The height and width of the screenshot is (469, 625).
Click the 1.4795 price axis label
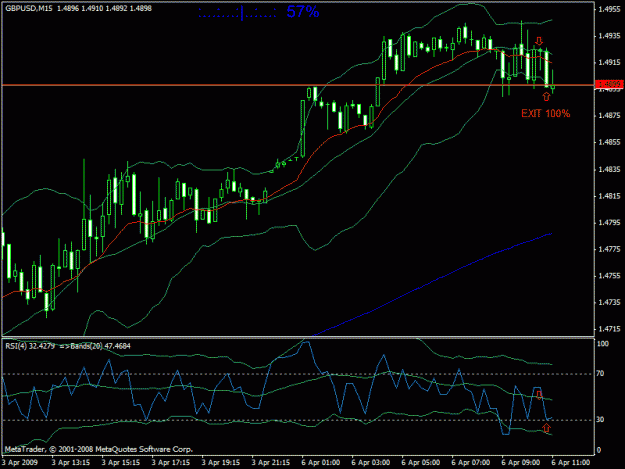[609, 222]
